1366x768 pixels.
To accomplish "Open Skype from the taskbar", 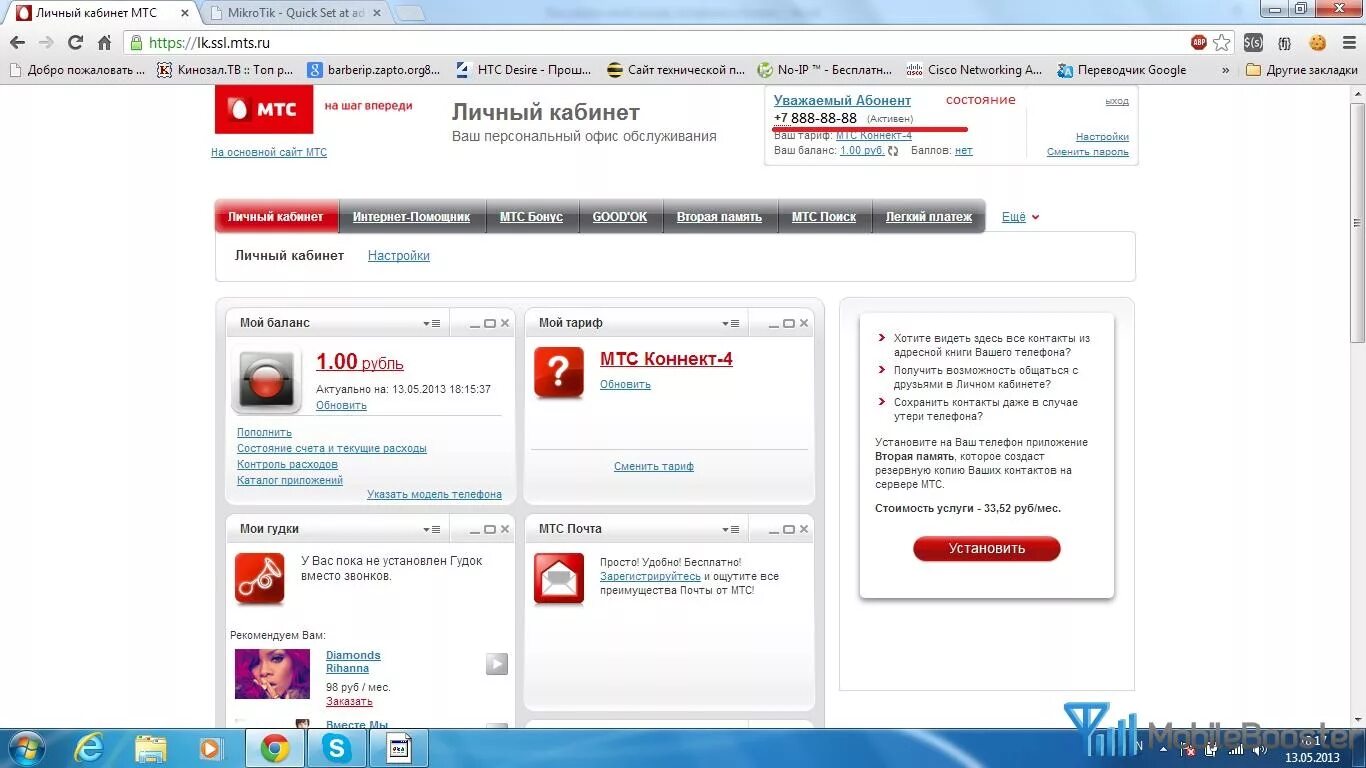I will click(x=337, y=748).
